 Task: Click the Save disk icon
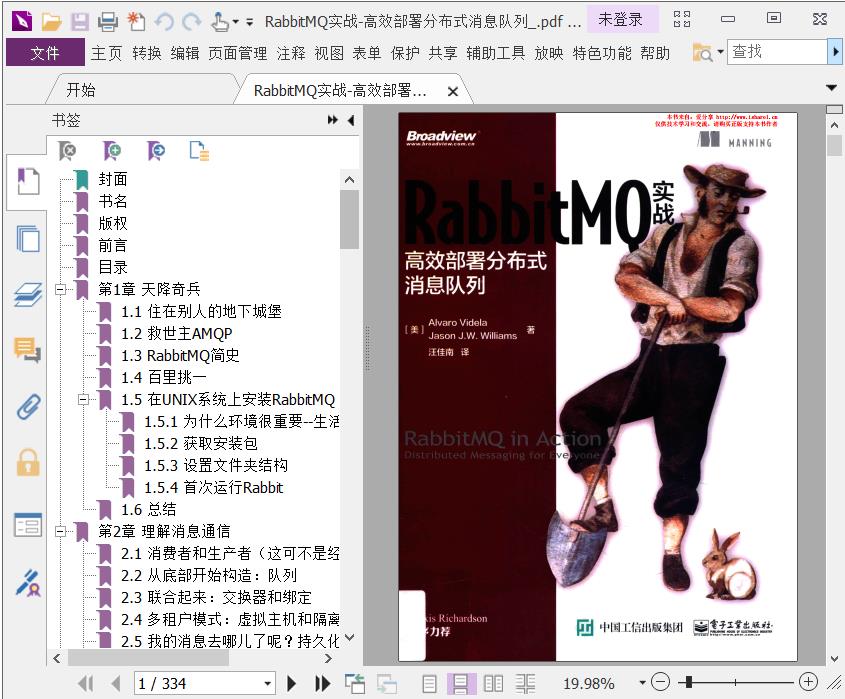pos(80,22)
